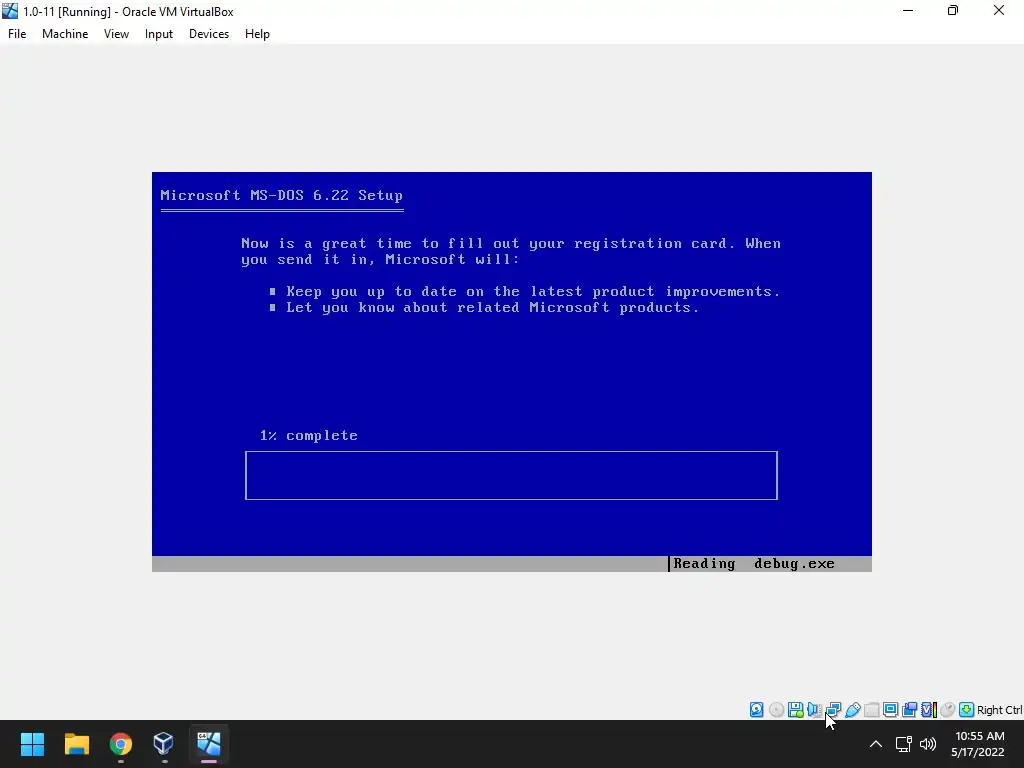The image size is (1024, 768).
Task: Click the keyboard capture green arrow icon
Action: click(967, 710)
